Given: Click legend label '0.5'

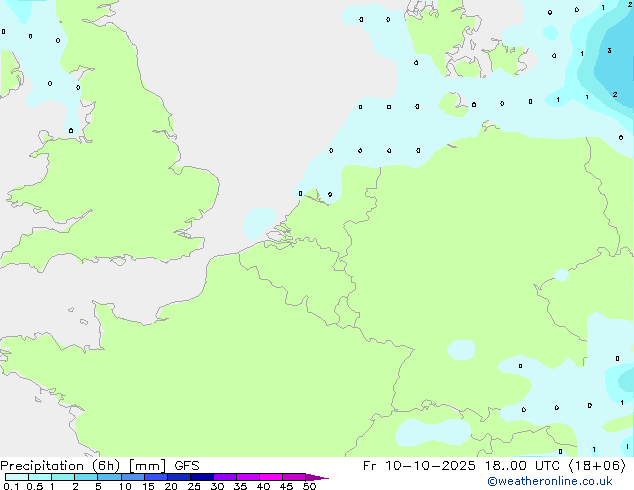Looking at the screenshot, I should pos(35,486).
